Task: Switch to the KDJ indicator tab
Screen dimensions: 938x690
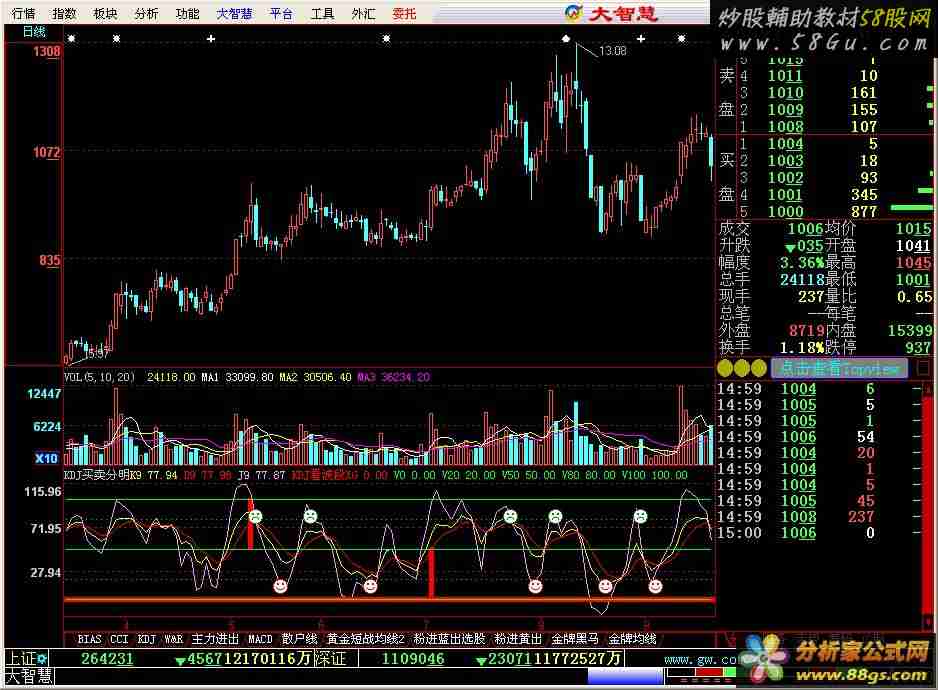Action: tap(147, 639)
